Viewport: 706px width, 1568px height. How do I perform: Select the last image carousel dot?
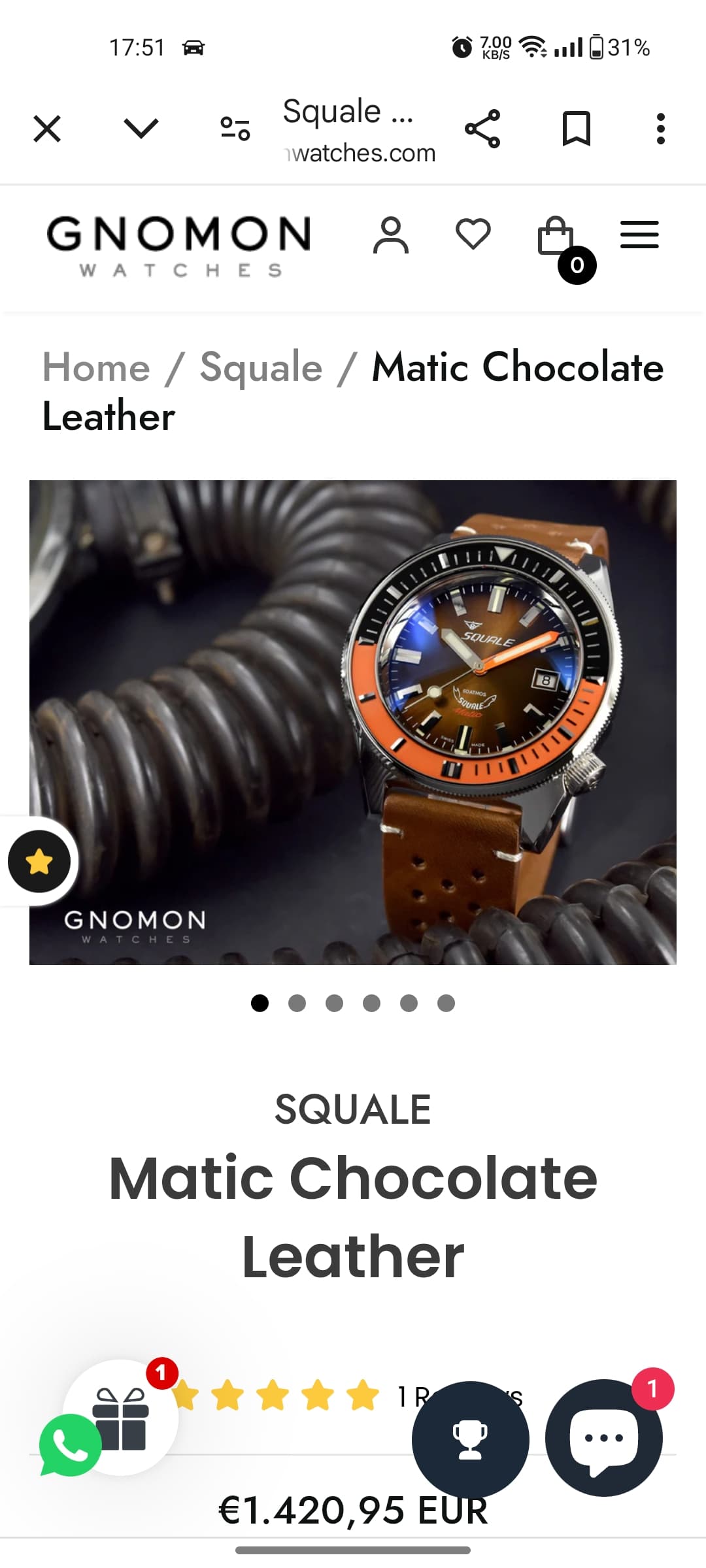click(x=446, y=1003)
